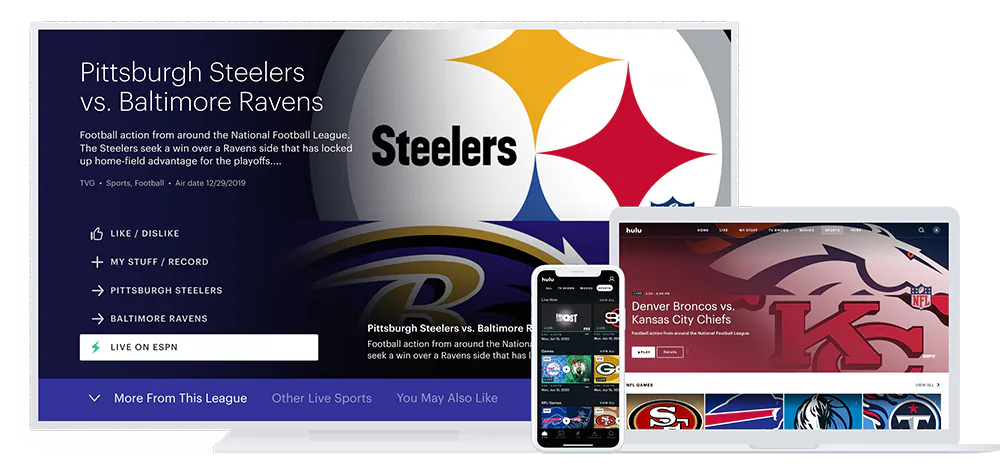Click the search magnifier icon on laptop
The height and width of the screenshot is (469, 1000).
pos(922,230)
